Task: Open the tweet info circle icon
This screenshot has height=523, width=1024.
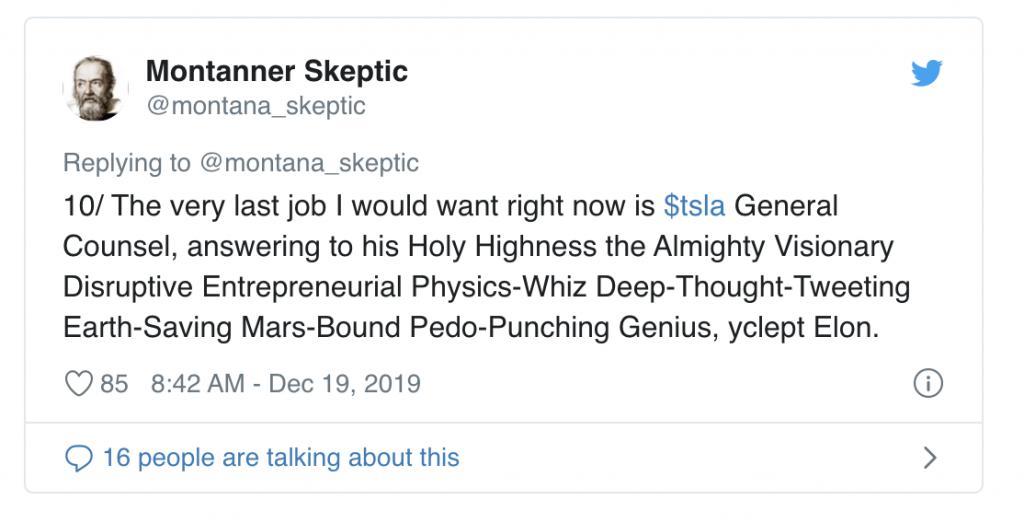Action: 928,383
